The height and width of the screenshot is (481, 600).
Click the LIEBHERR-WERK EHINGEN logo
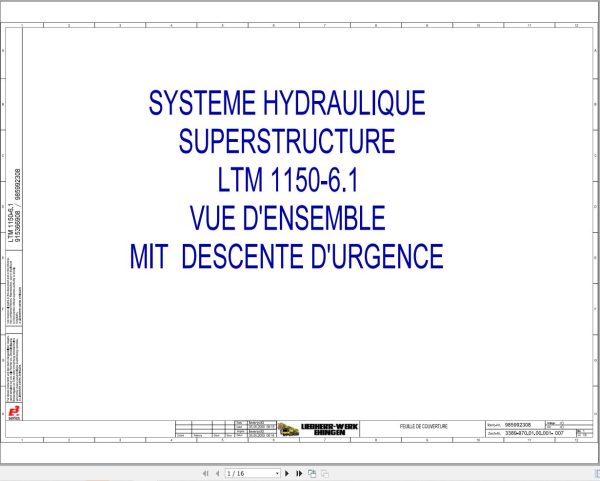329,429
